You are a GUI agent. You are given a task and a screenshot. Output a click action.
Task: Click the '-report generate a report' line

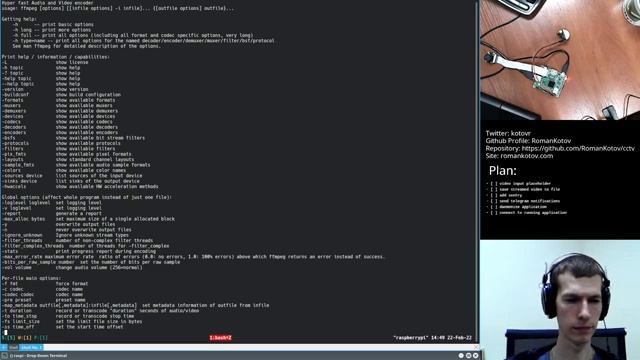tap(50, 213)
